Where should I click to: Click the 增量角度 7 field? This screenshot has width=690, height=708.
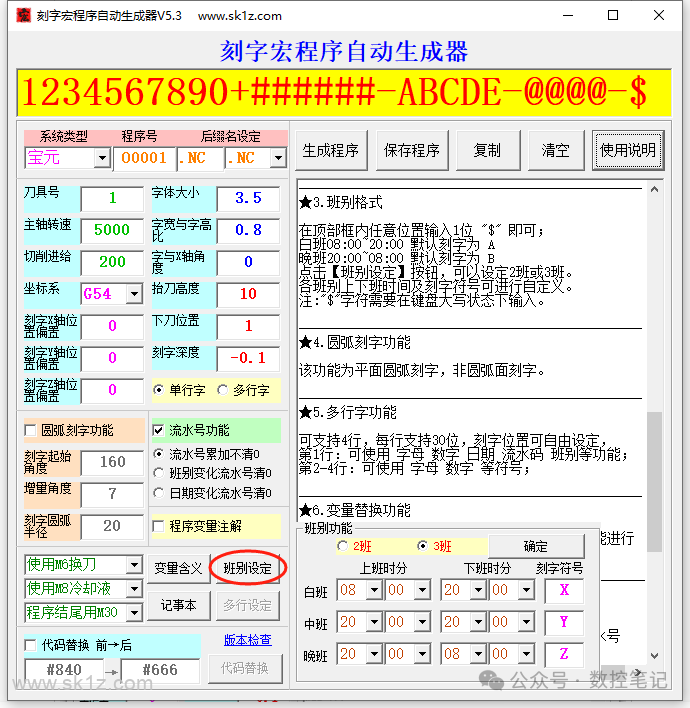tap(112, 494)
